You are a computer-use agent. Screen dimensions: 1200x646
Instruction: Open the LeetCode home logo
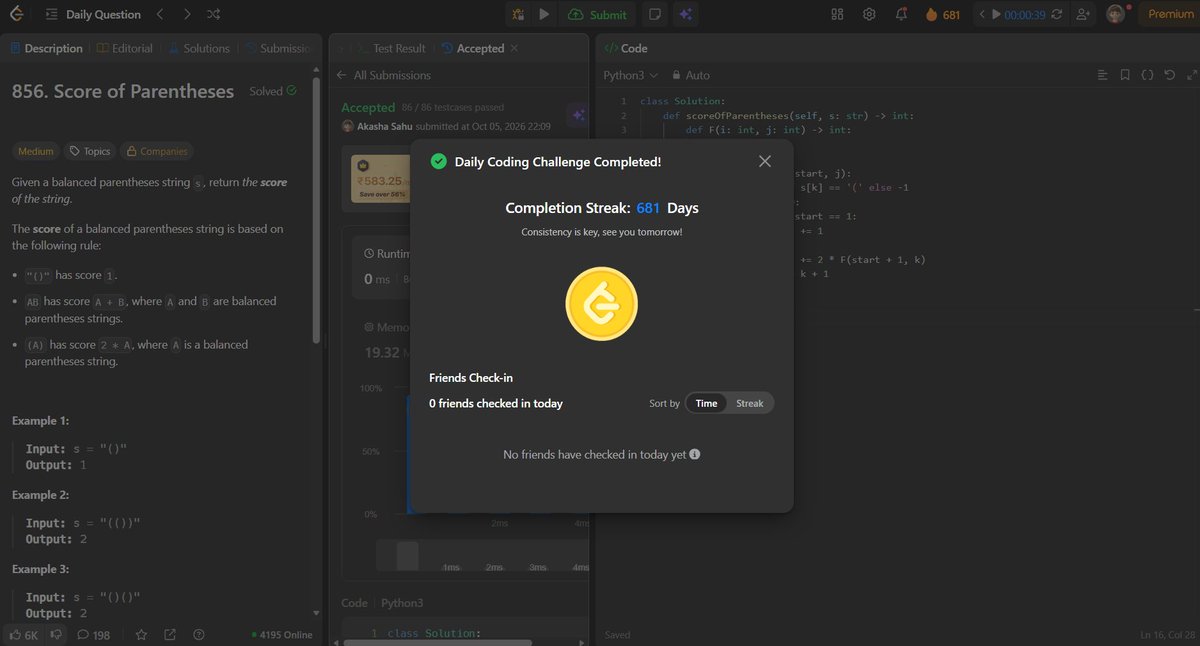(x=19, y=15)
